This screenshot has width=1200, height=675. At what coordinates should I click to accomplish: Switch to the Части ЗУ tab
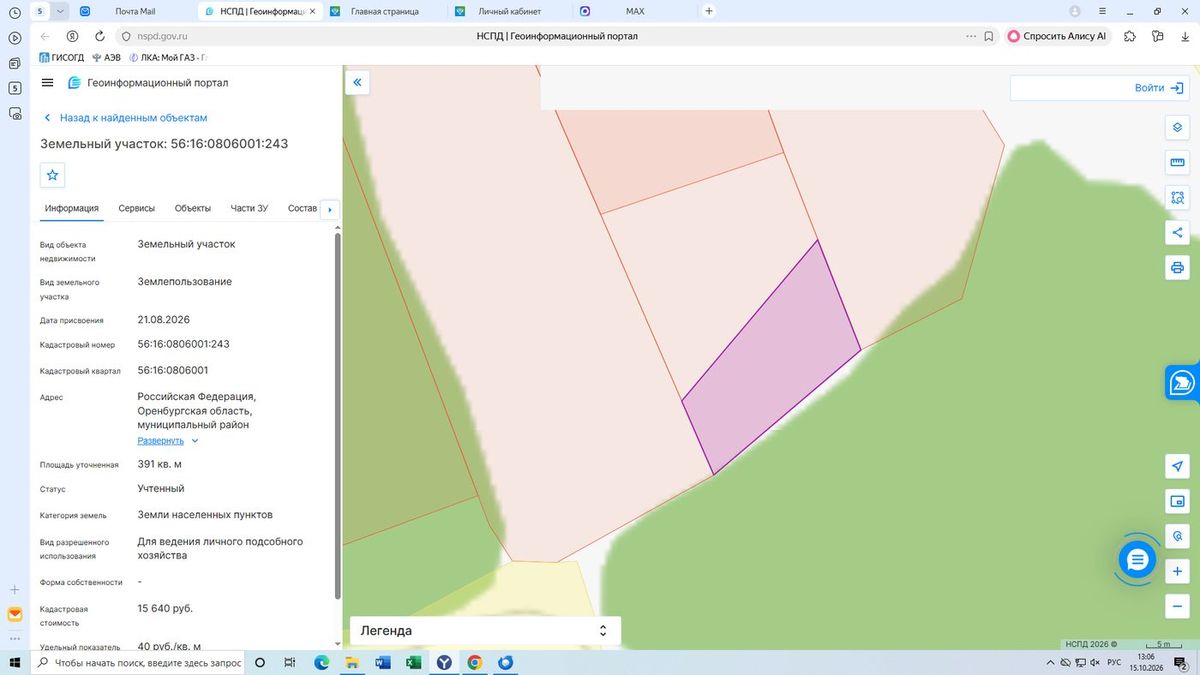pyautogui.click(x=249, y=208)
